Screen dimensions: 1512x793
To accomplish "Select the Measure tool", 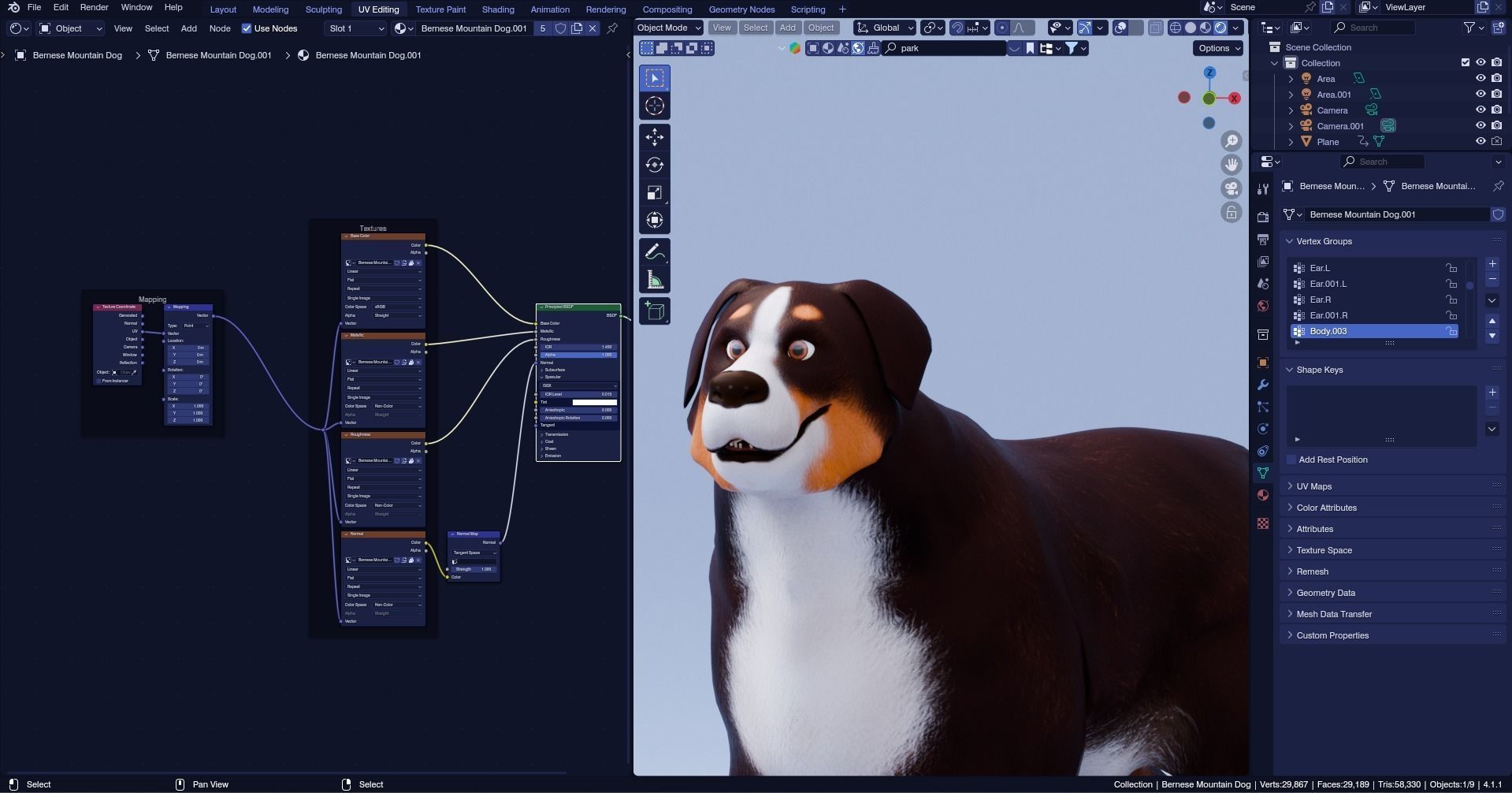I will point(654,280).
